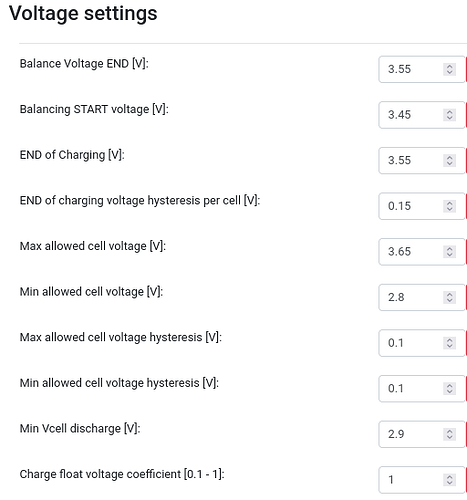Click the Min allowed cell voltage field
Viewport: 467px width, 500px height.
(x=422, y=297)
